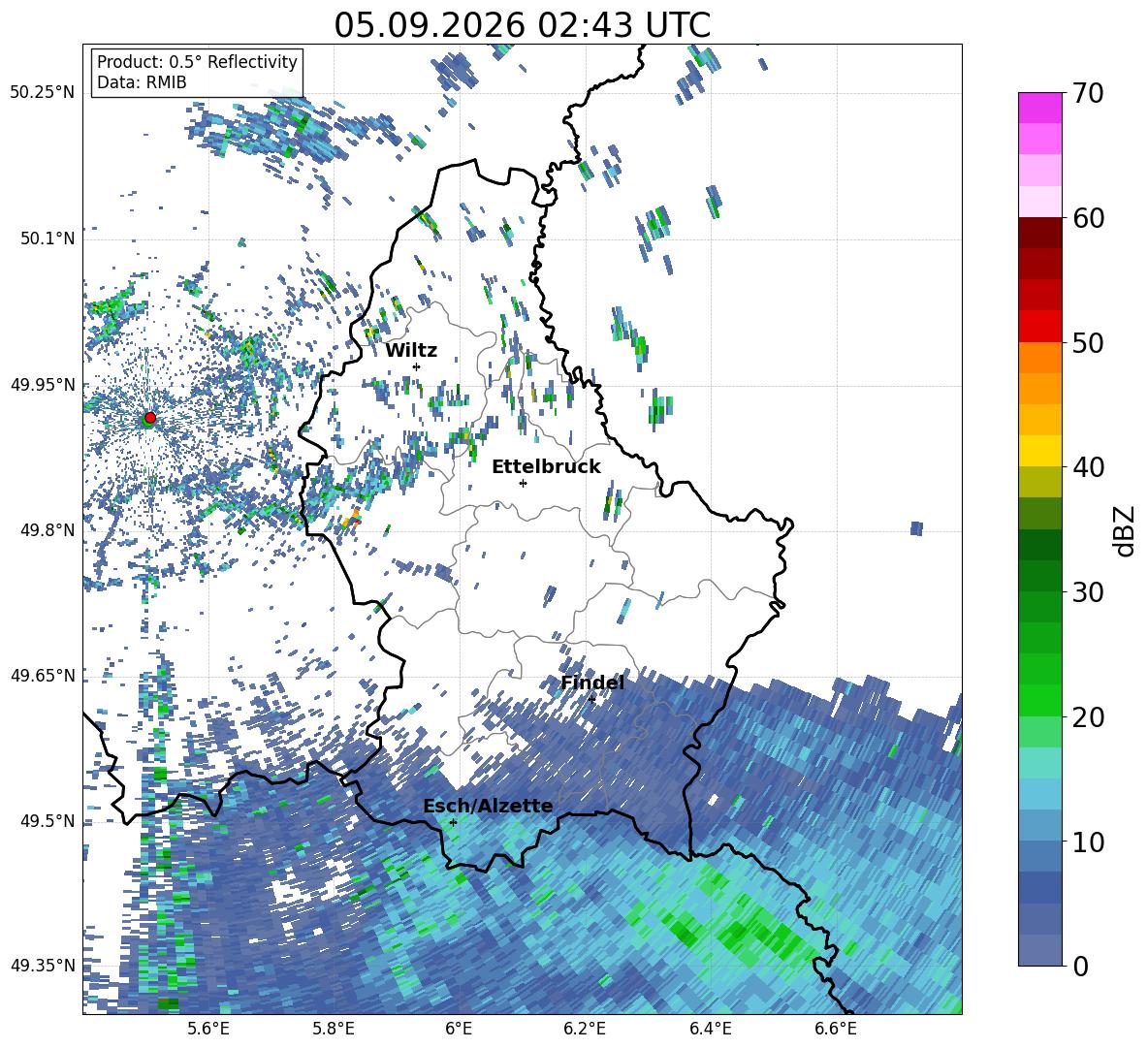1148x1048 pixels.
Task: Click the Ettelbruck city label
Action: [x=546, y=467]
